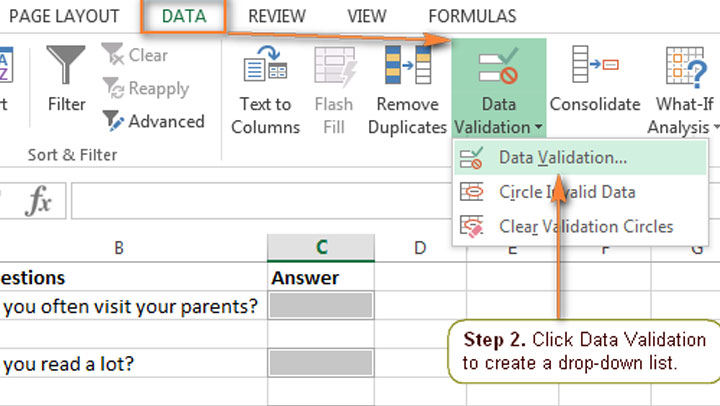Click the gray answer cell beside 'visit your parents?'
720x406 pixels.
pos(322,306)
